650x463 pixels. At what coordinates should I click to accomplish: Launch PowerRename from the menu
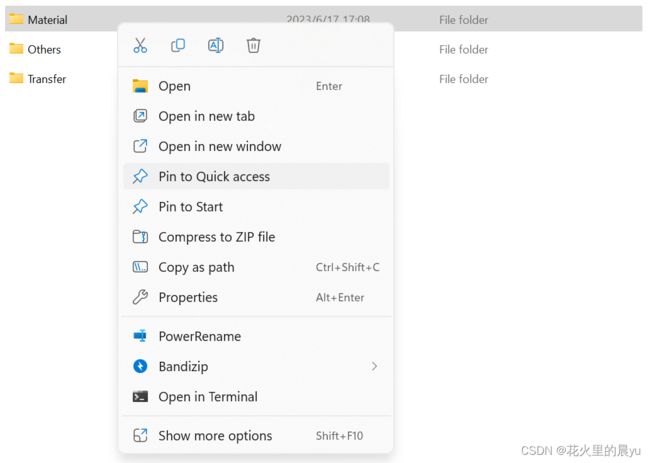pyautogui.click(x=256, y=336)
